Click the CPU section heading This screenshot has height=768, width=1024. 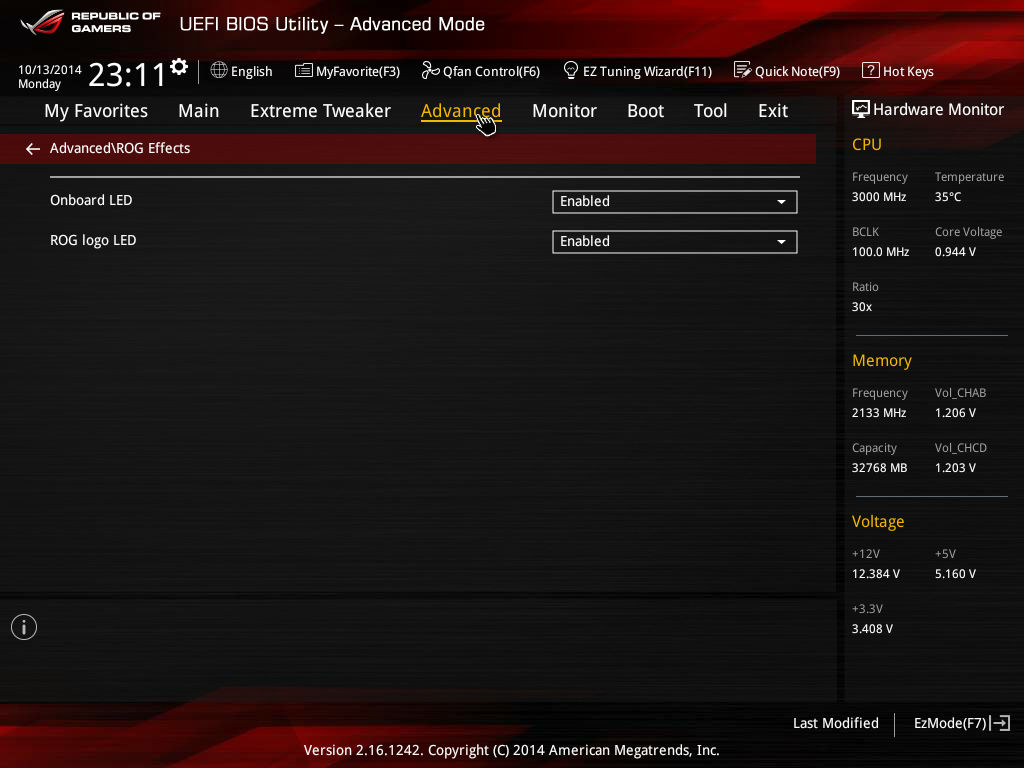867,144
